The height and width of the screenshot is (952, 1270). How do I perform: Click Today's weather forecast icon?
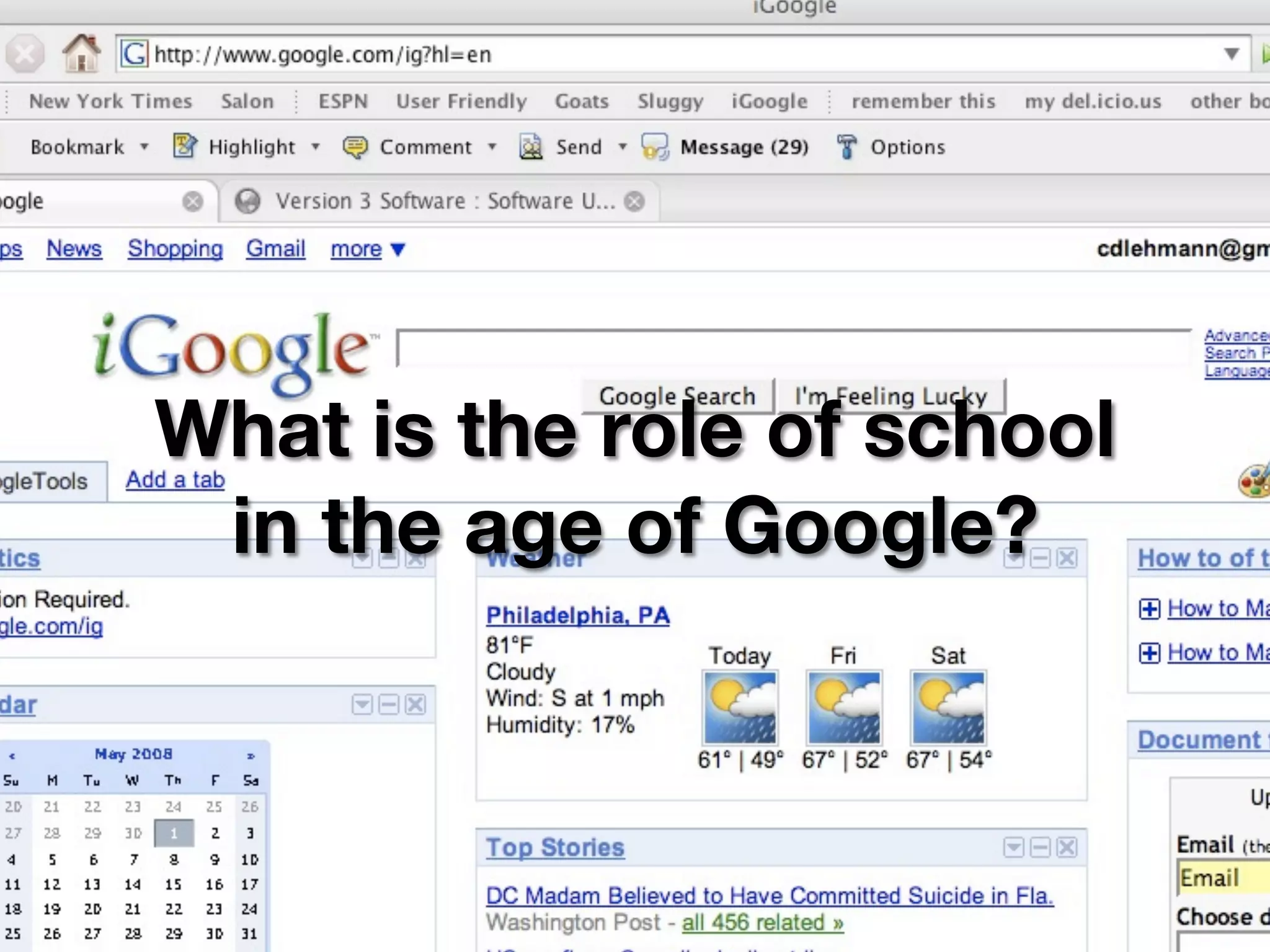coord(740,707)
